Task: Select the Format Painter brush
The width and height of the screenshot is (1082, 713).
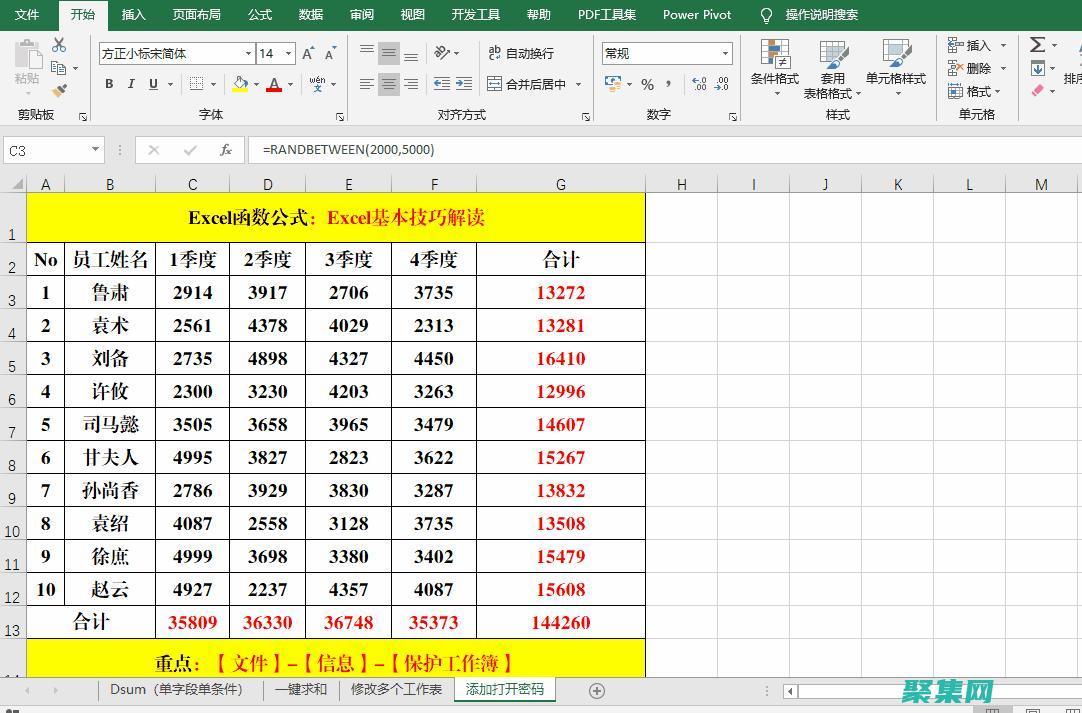Action: (59, 91)
